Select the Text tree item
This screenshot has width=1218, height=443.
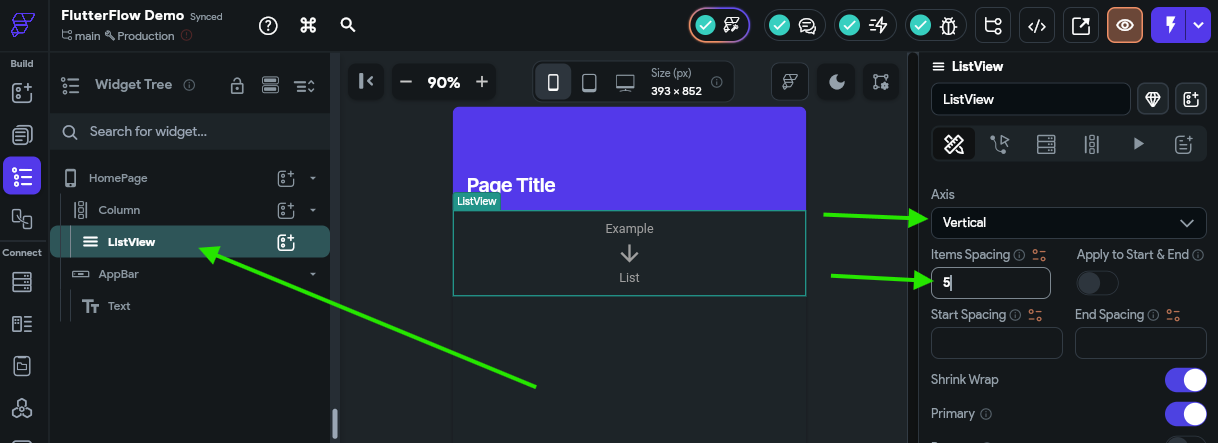point(119,306)
